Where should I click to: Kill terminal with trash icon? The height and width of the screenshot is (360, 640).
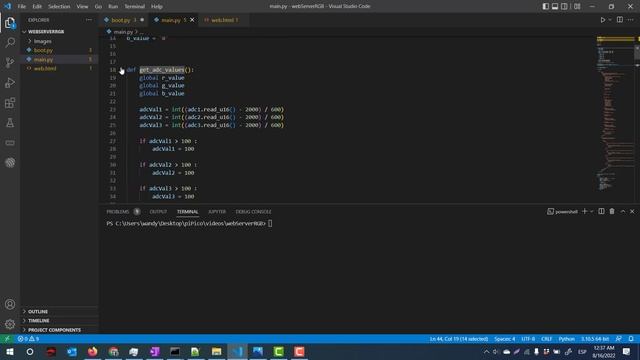pyautogui.click(x=612, y=211)
